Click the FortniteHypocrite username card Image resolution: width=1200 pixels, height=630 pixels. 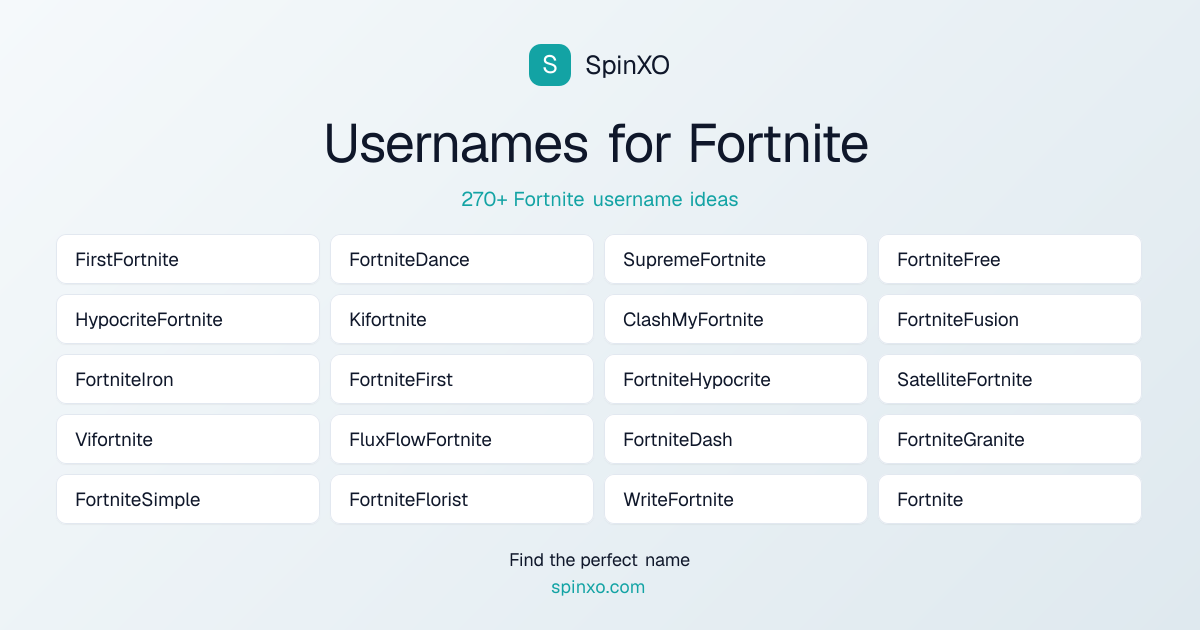pos(736,379)
